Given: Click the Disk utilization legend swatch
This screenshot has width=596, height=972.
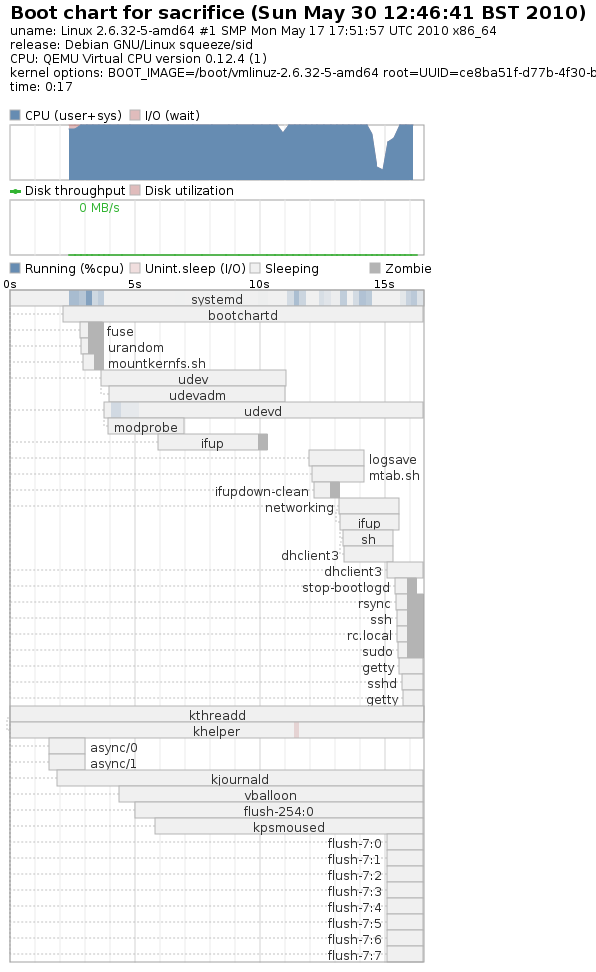Looking at the screenshot, I should click(135, 190).
